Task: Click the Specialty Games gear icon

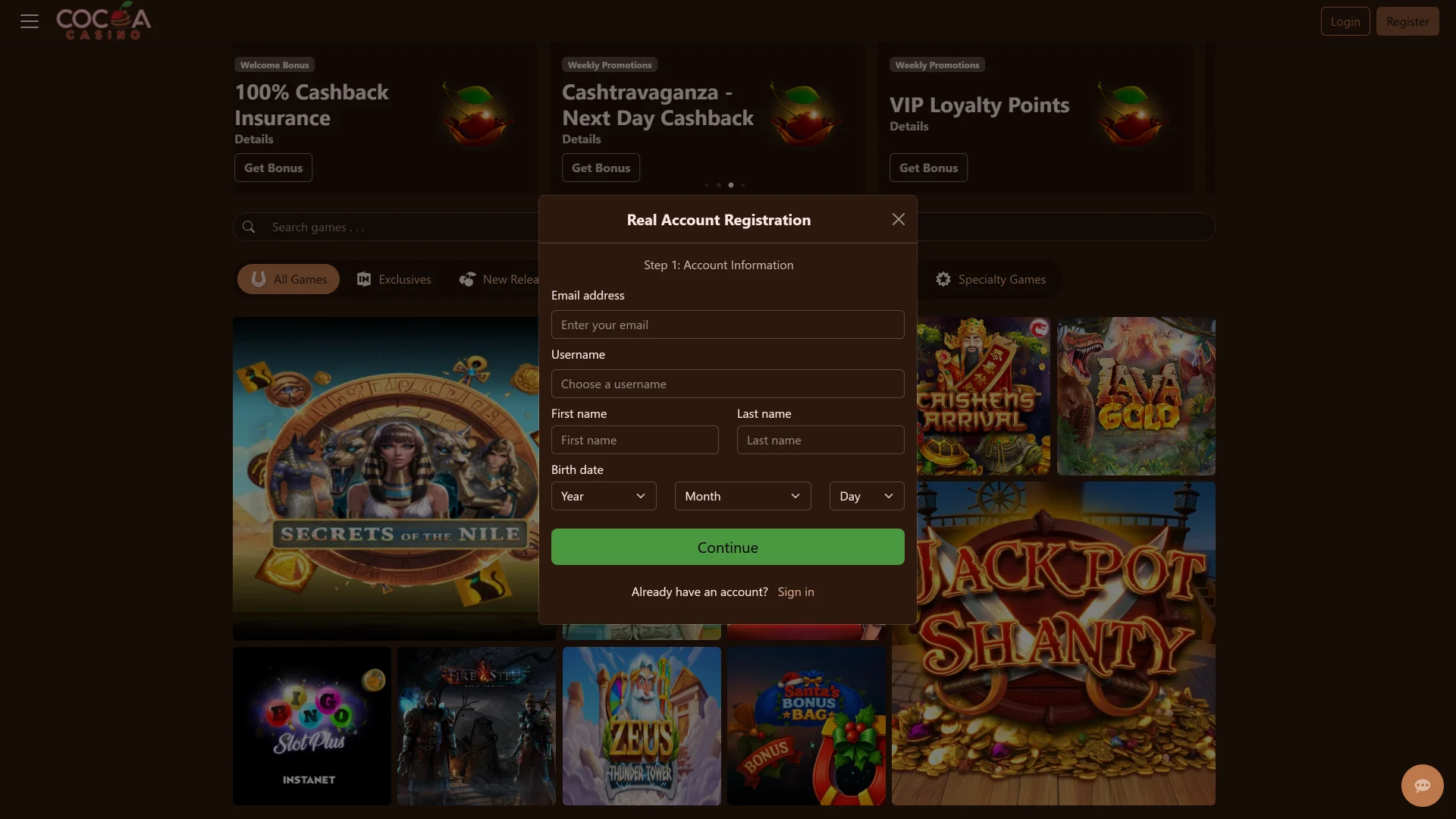Action: (943, 279)
